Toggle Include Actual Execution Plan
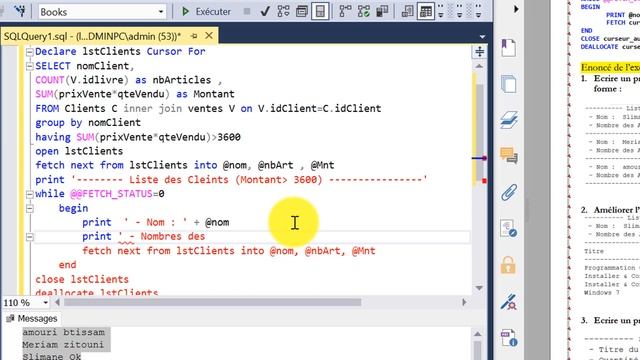This screenshot has height=360, width=640. point(345,11)
